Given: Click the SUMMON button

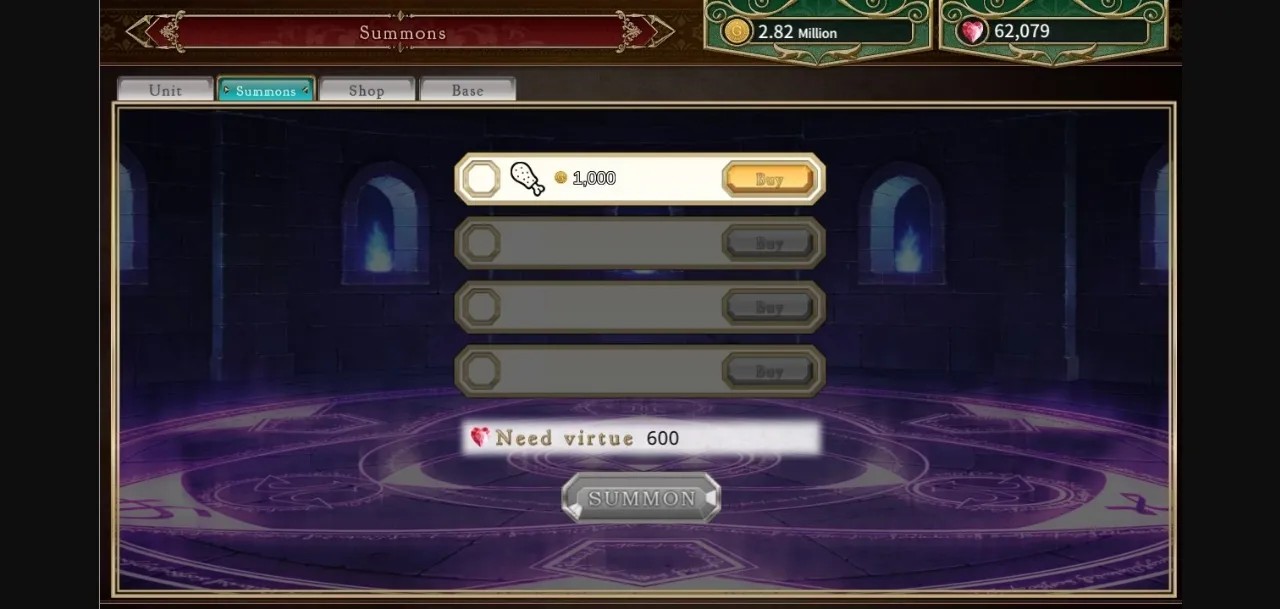Looking at the screenshot, I should click(x=641, y=498).
